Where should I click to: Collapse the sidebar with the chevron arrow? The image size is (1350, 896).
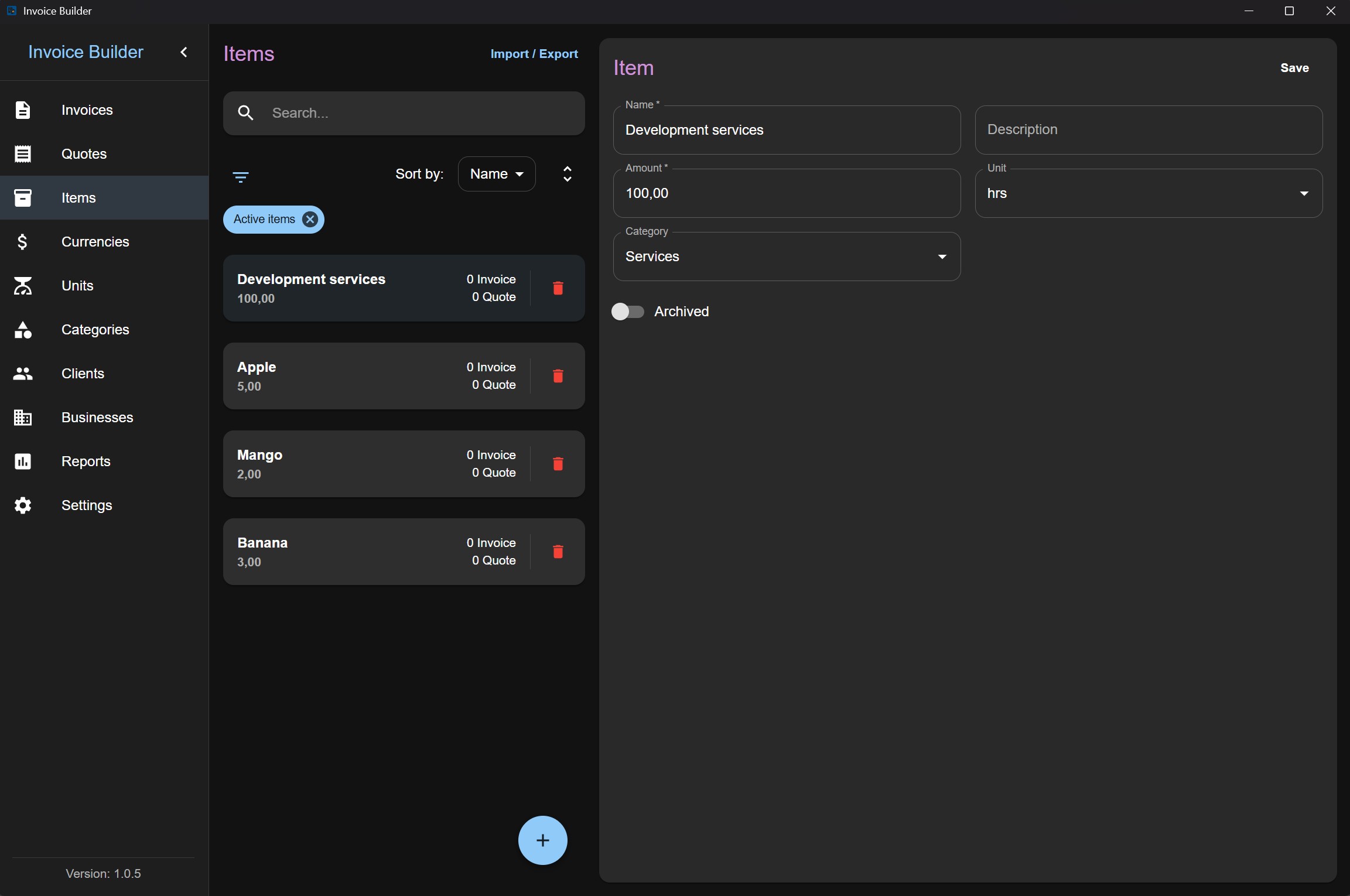click(184, 52)
